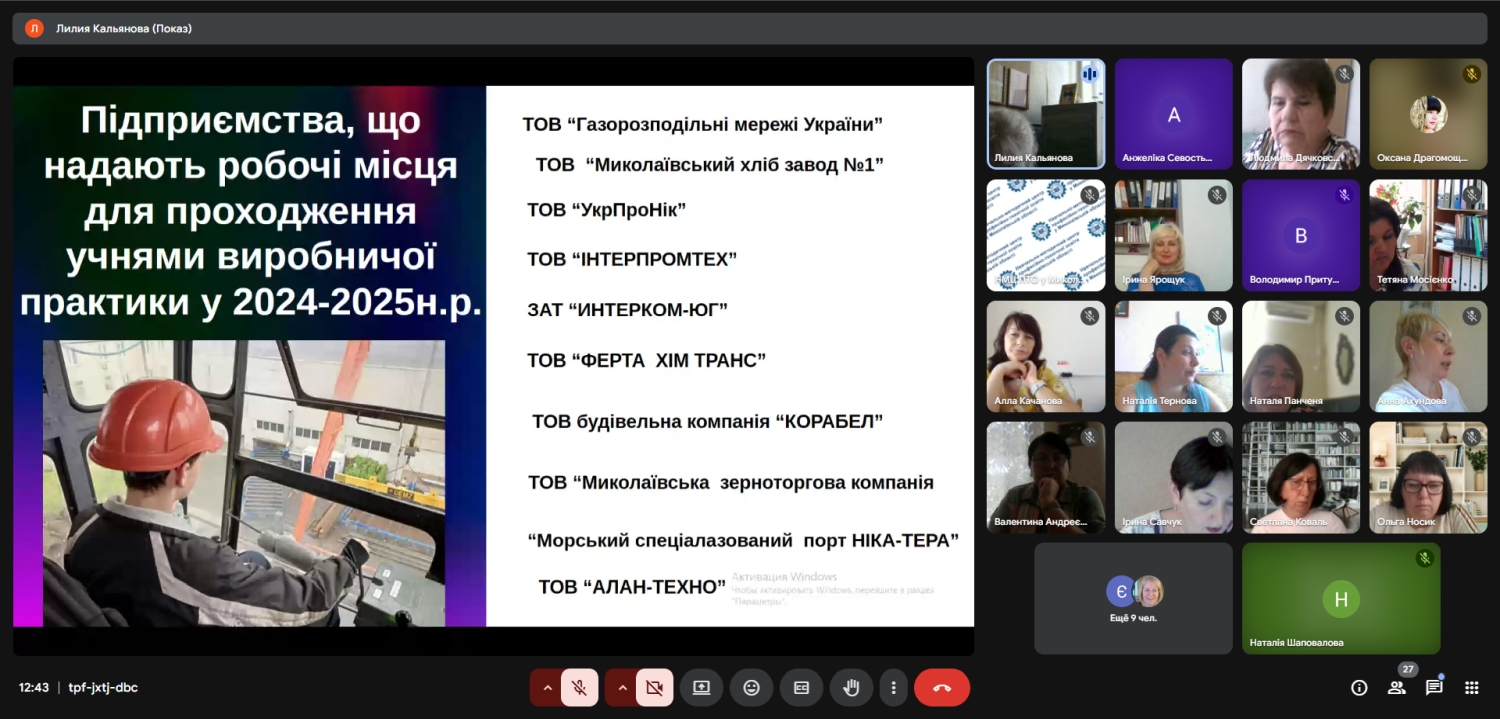Screen dimensions: 1500x719
Task: Click the presenter avatar 'Л' in top bar
Action: [34, 28]
